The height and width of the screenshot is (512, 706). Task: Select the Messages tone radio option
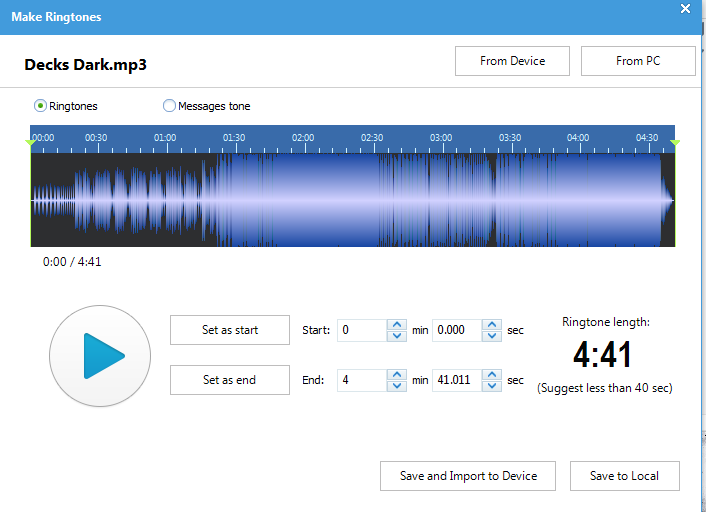(x=169, y=106)
